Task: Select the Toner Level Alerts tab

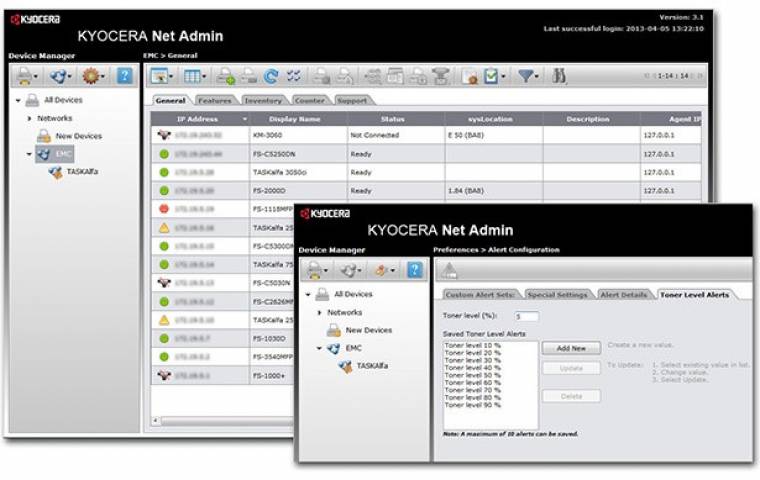Action: pos(694,294)
